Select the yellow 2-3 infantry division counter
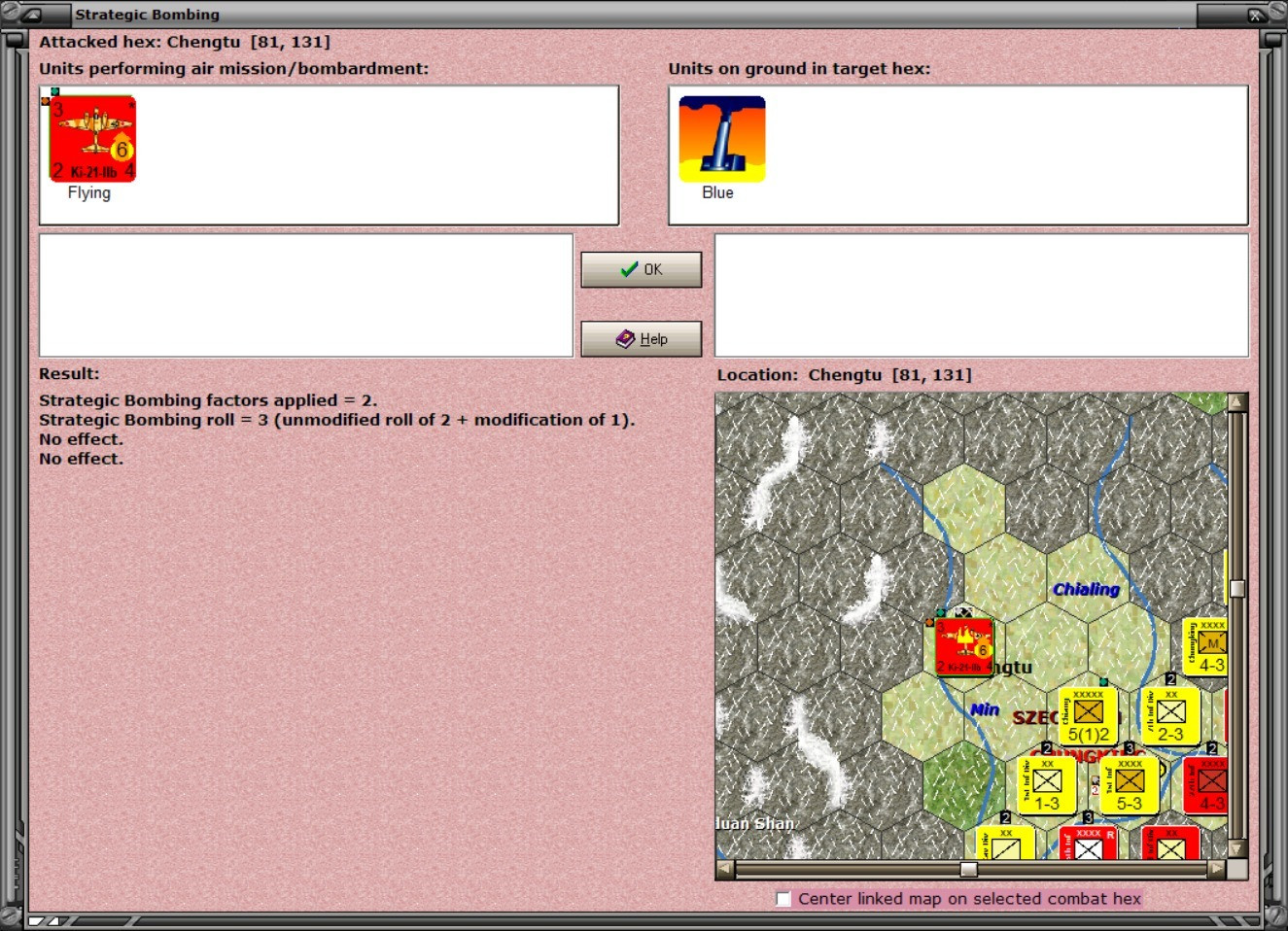The height and width of the screenshot is (931, 1288). [1170, 716]
